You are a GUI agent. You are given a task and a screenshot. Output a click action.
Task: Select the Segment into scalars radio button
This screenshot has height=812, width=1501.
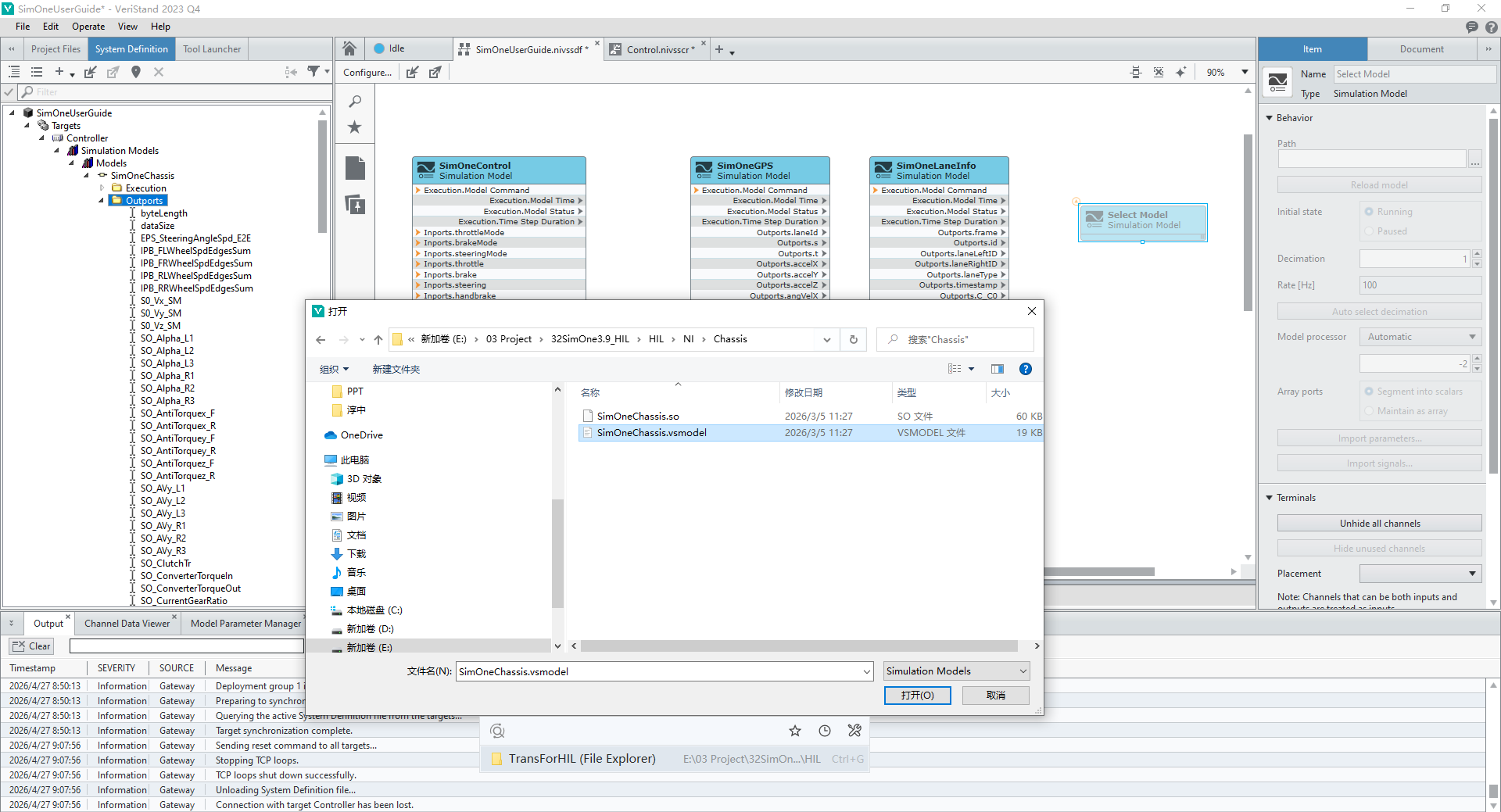point(1369,392)
